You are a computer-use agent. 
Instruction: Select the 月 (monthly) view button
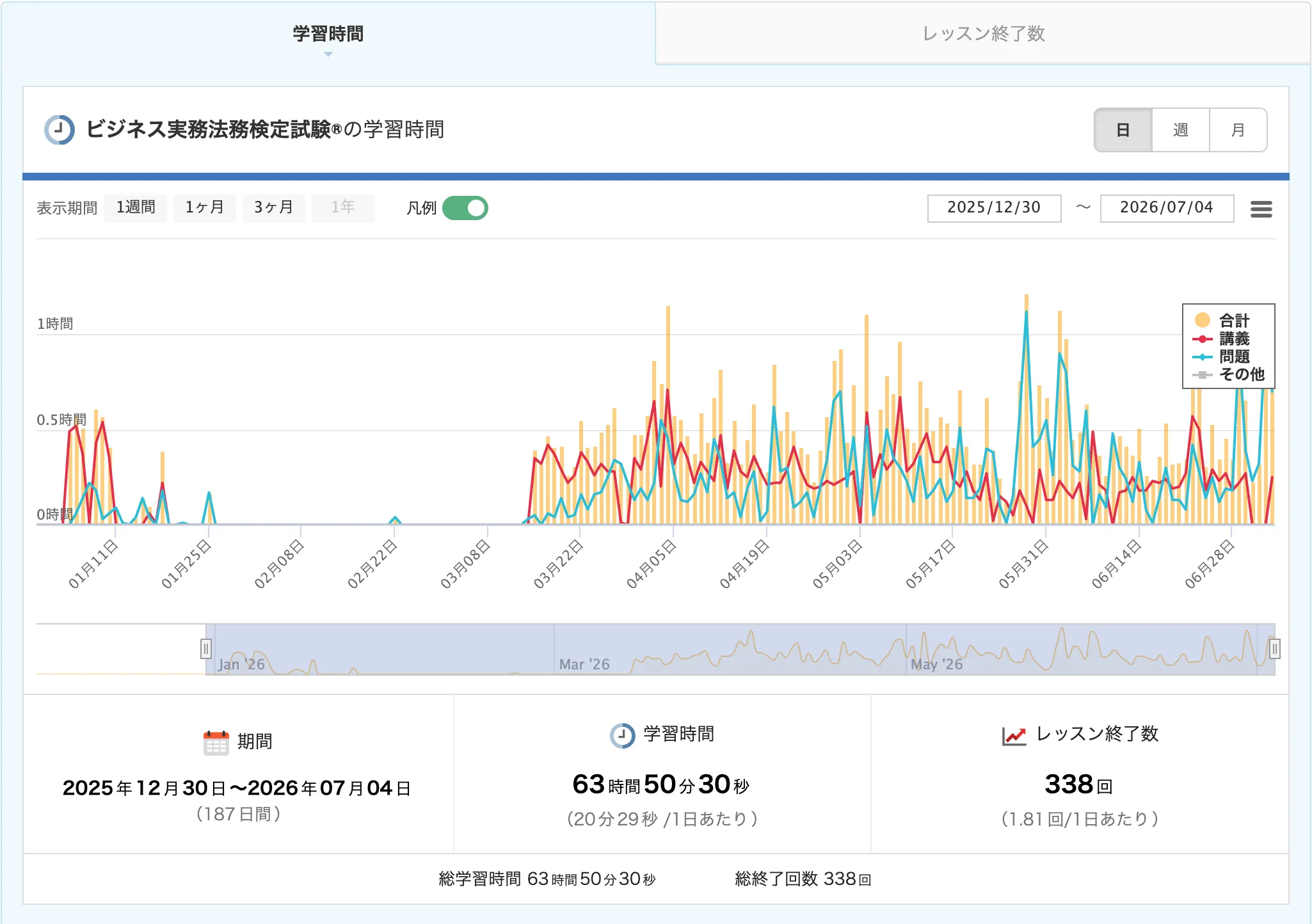[1238, 130]
